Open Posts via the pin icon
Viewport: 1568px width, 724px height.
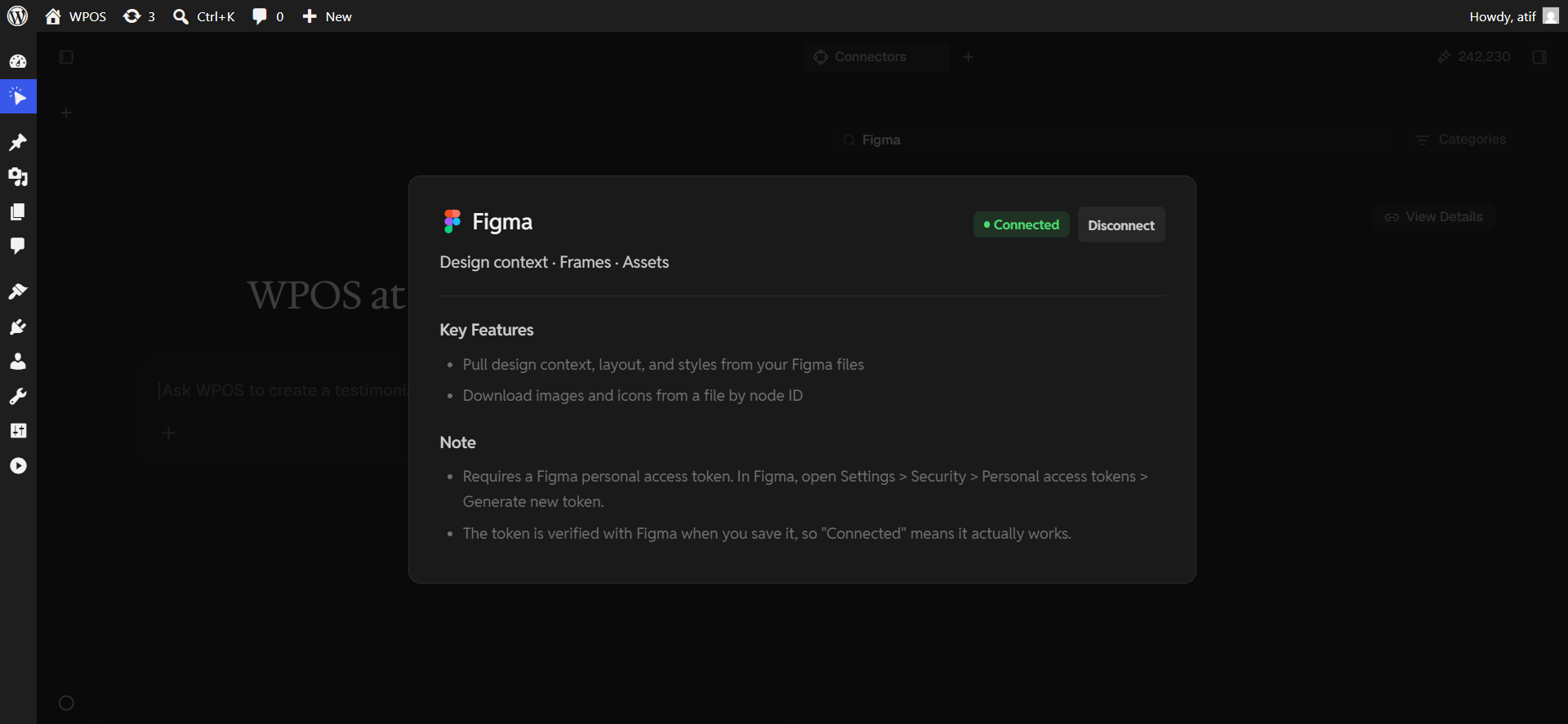[18, 143]
